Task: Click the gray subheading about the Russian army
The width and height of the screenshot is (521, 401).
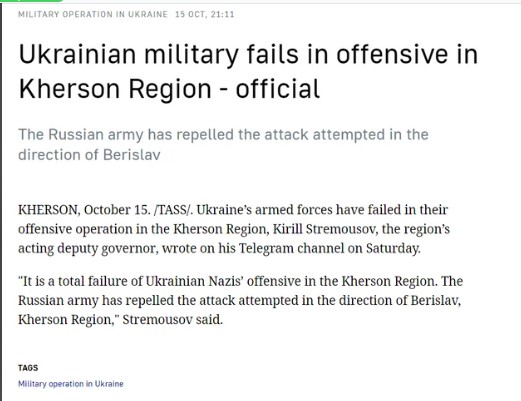Action: click(223, 145)
